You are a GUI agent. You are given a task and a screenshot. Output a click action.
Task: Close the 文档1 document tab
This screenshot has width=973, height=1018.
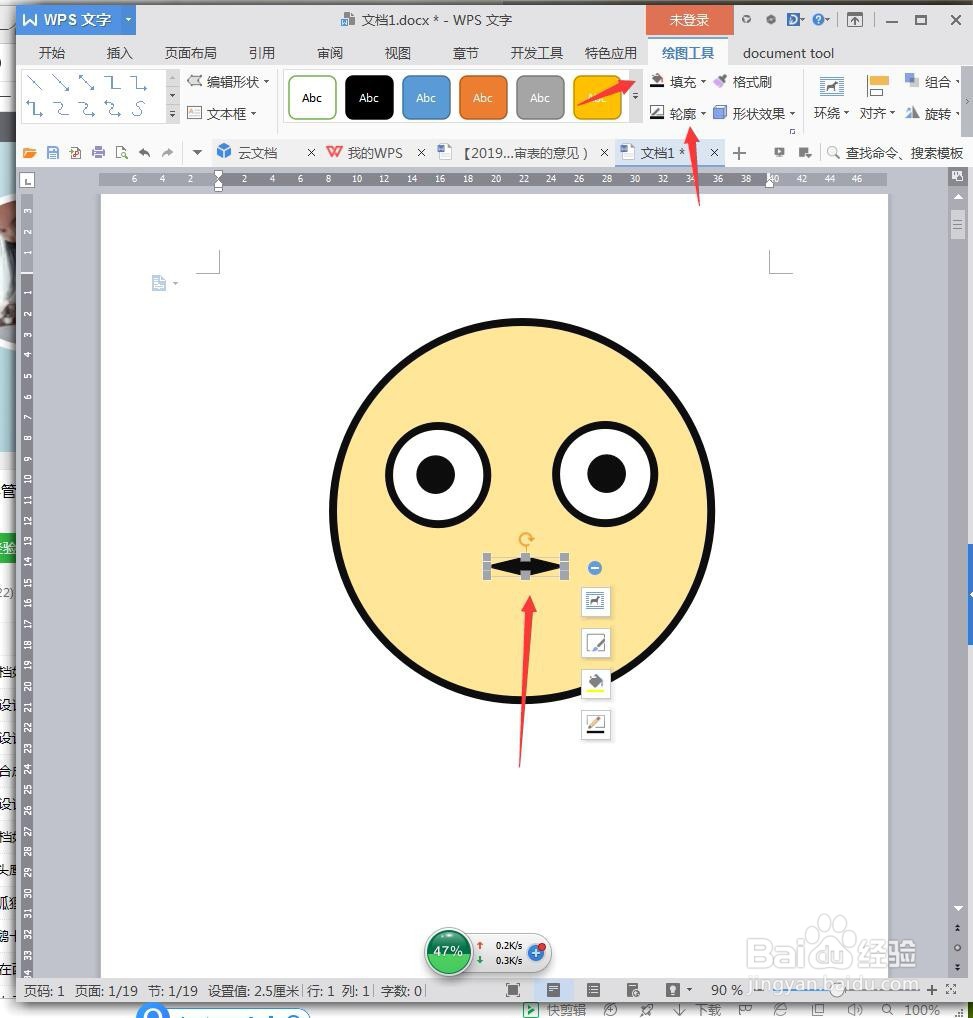pos(714,153)
